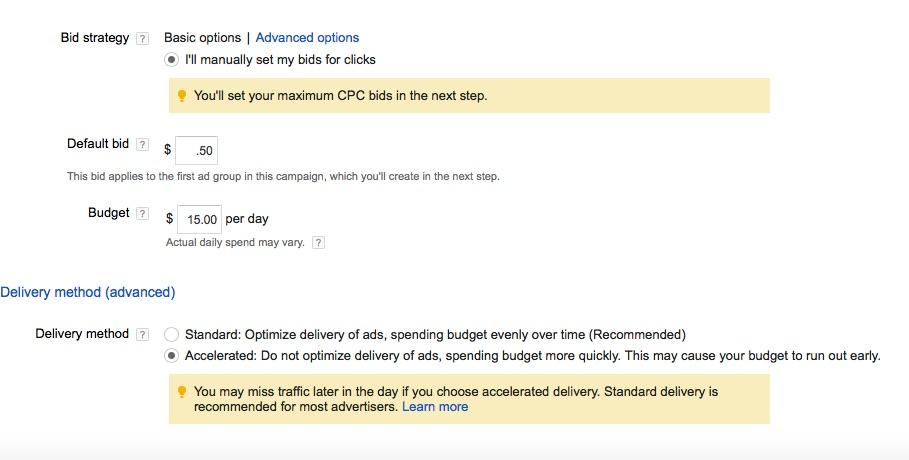
Task: Click the help icon beside the Delivery method label
Action: pyautogui.click(x=142, y=334)
